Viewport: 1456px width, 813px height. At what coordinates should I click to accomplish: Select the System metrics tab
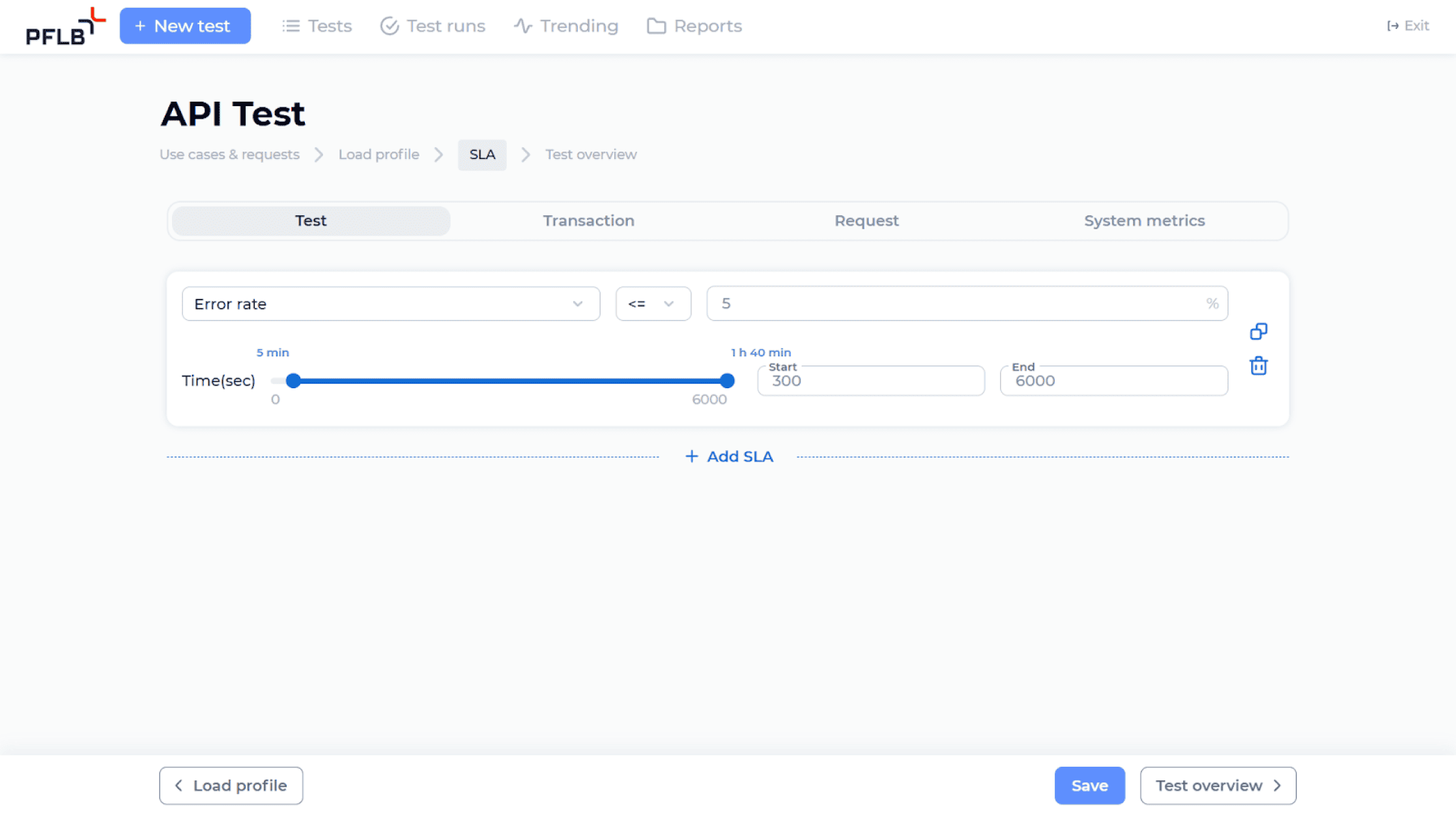tap(1144, 220)
